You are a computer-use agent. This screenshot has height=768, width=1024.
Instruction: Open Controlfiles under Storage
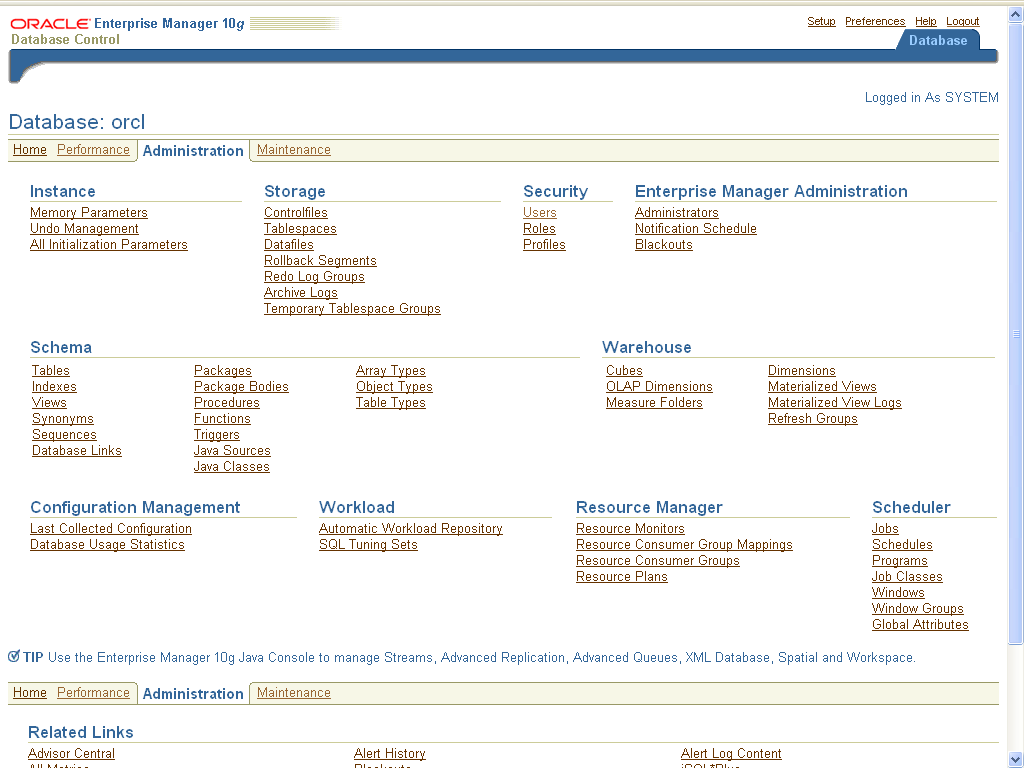296,212
